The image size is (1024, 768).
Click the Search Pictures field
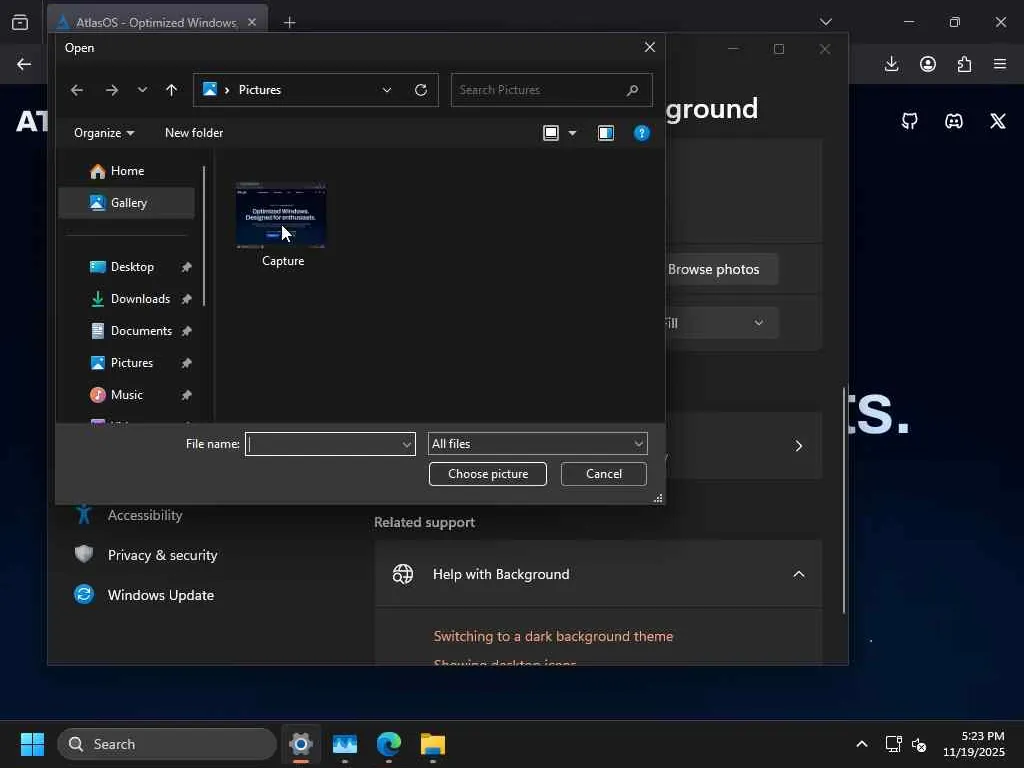(x=551, y=90)
